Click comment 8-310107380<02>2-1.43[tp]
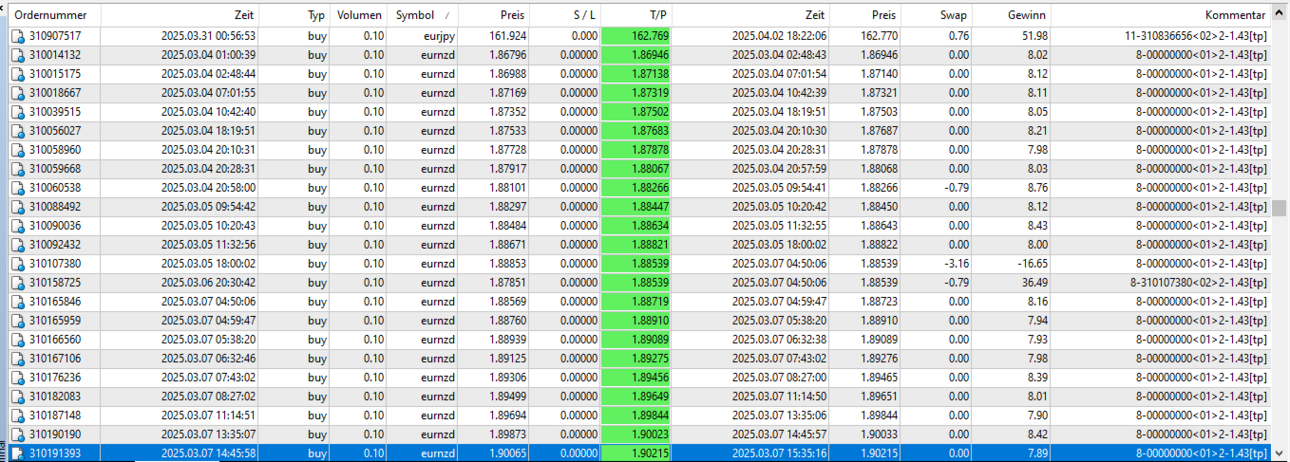 1199,283
